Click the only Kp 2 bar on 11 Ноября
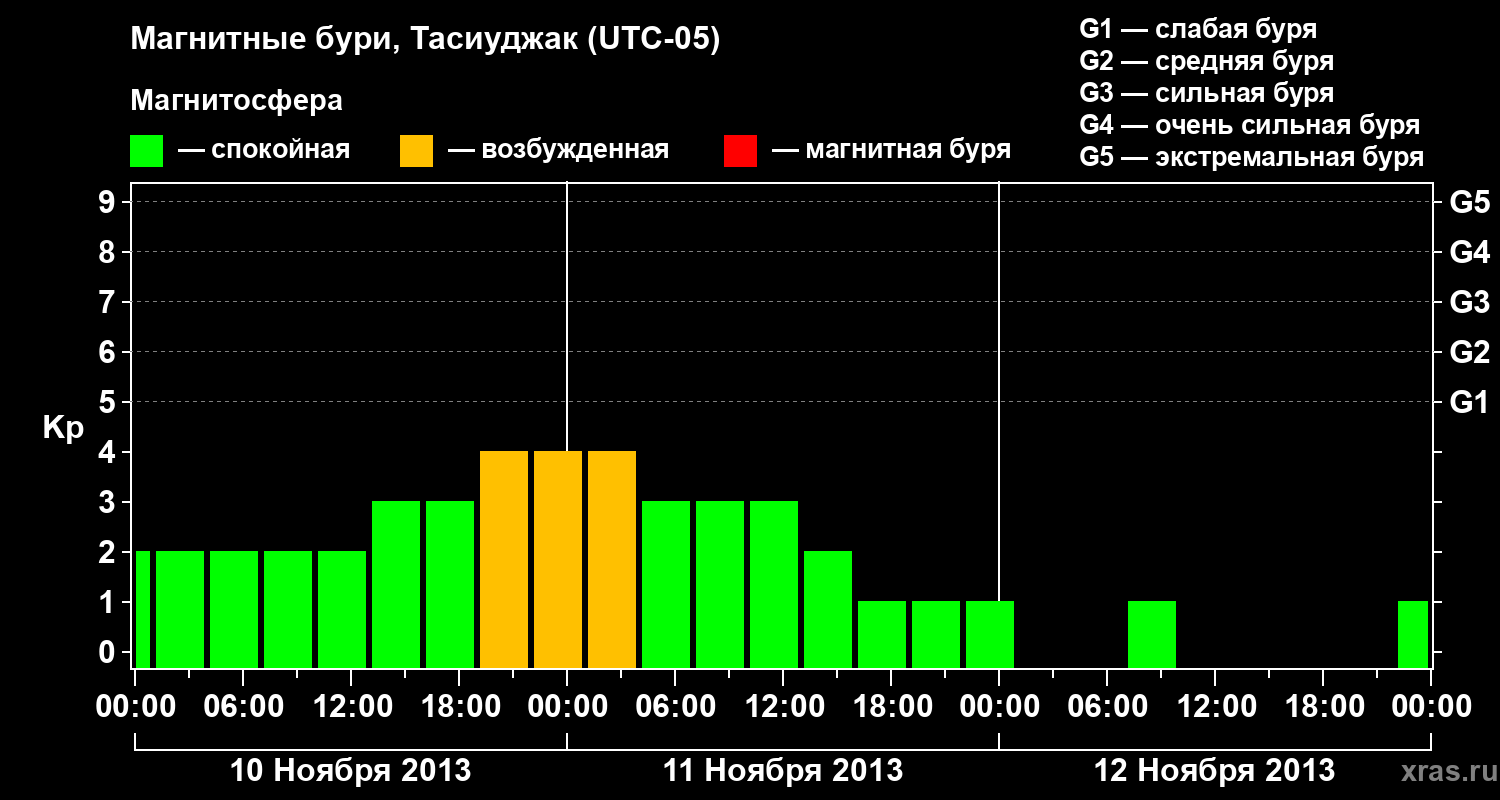1500x800 pixels. (828, 609)
